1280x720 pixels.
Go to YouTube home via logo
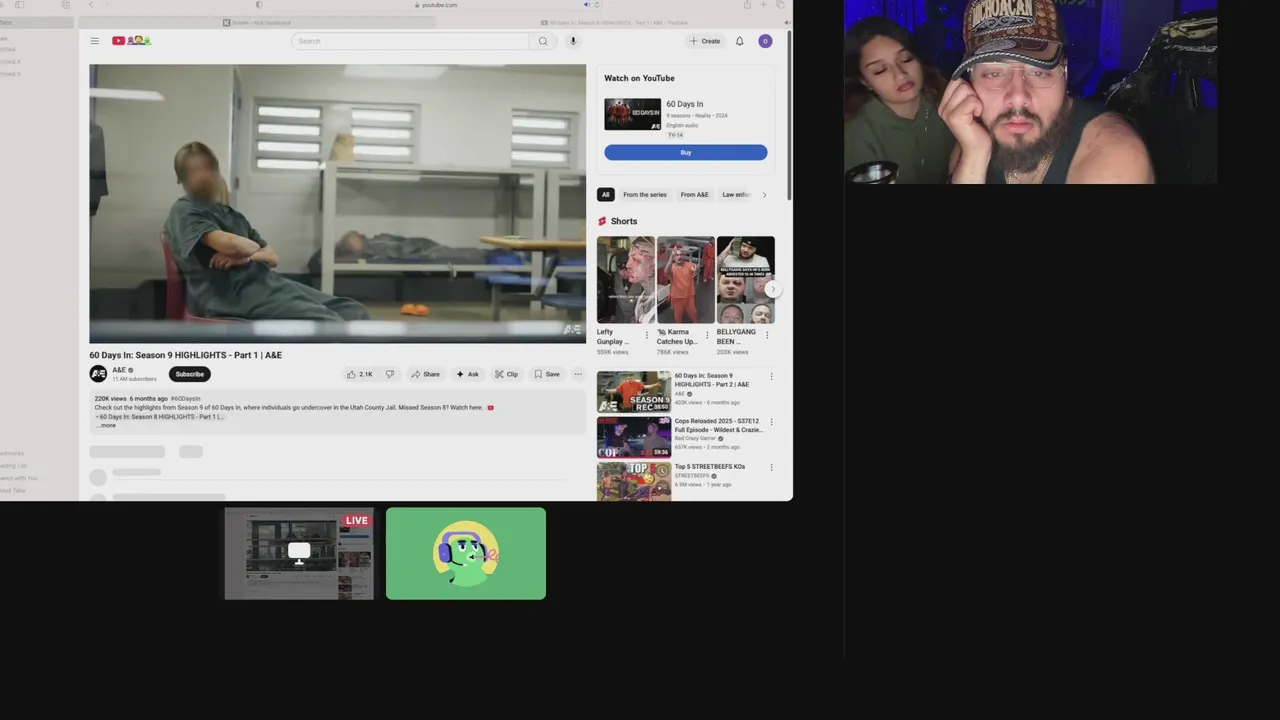point(131,41)
